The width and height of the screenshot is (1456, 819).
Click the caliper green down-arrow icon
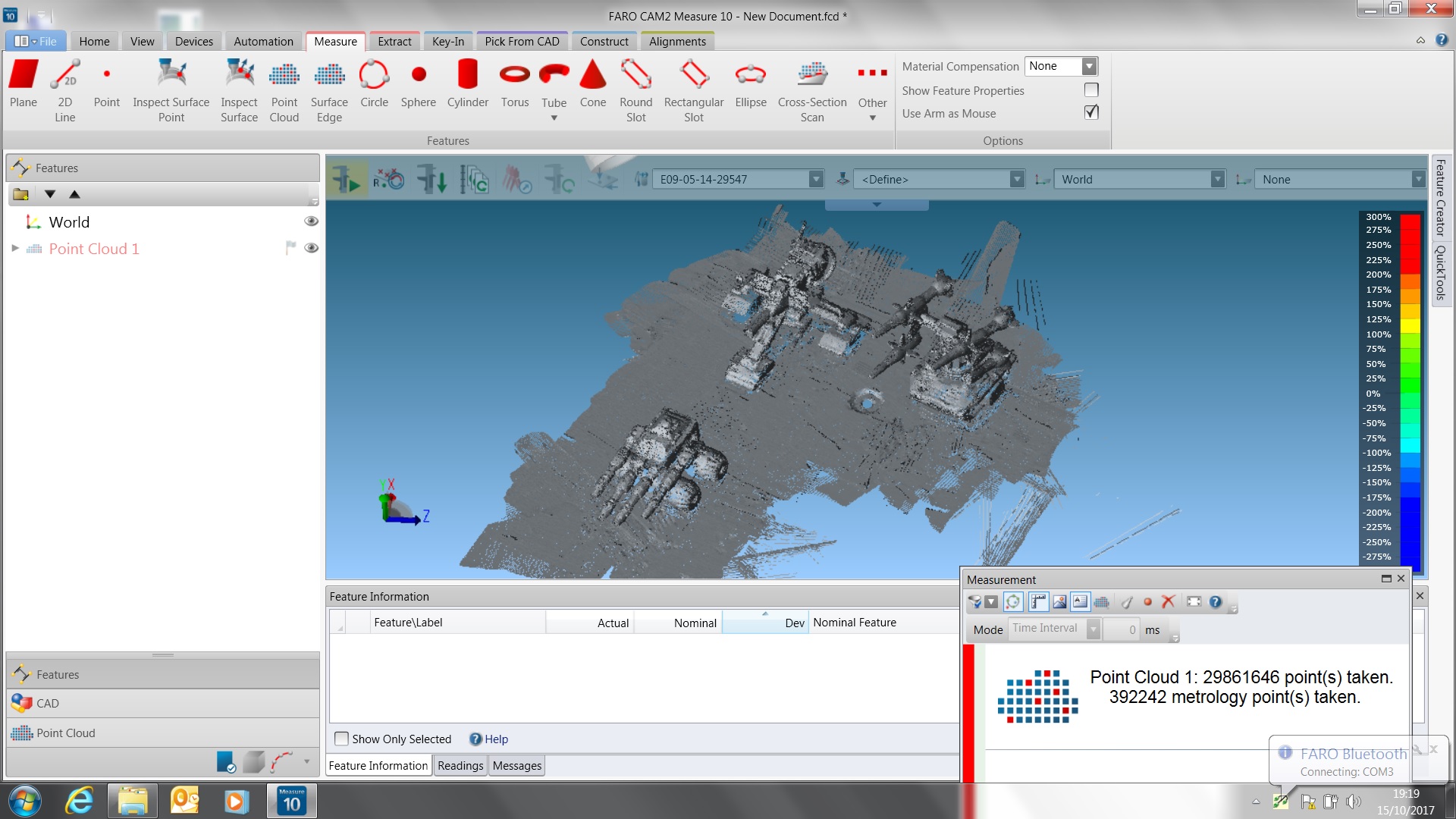[431, 180]
